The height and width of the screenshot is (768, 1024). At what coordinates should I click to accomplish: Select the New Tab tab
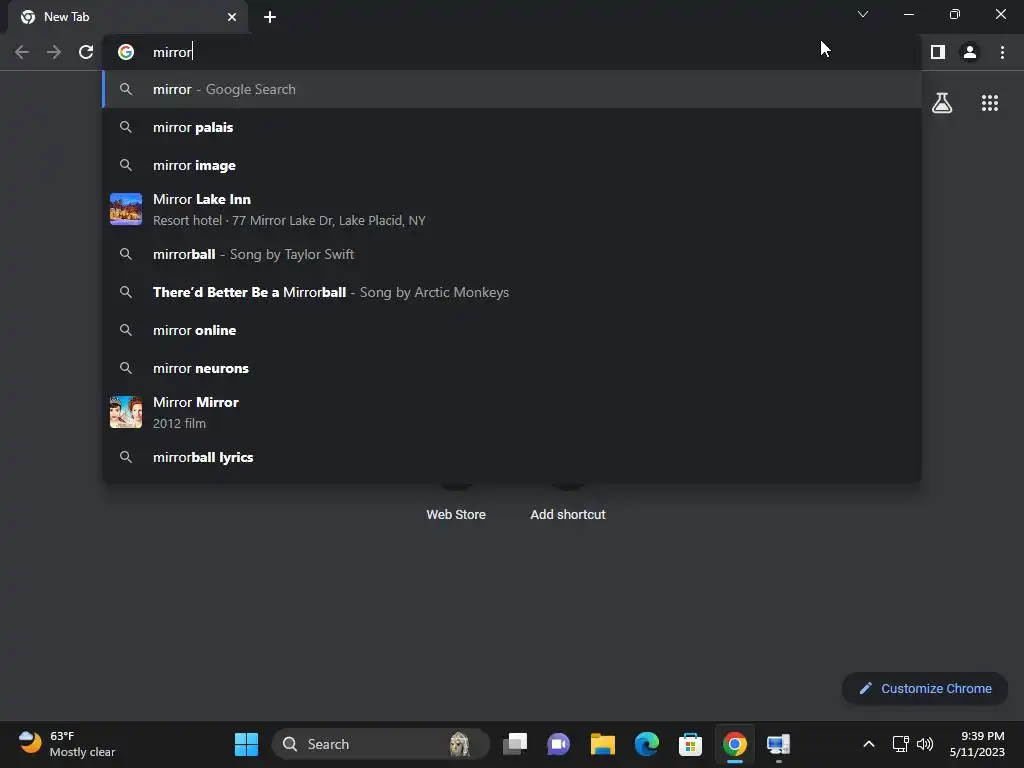pos(128,17)
